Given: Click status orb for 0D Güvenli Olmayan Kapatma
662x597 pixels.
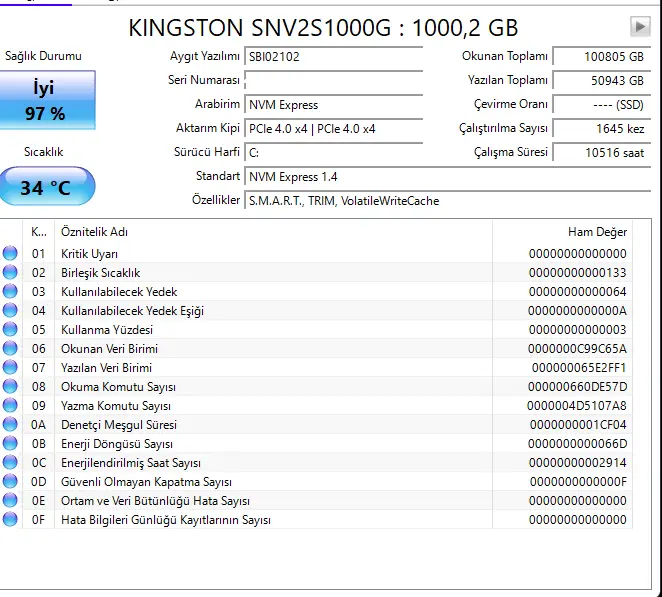Looking at the screenshot, I should pos(10,481).
